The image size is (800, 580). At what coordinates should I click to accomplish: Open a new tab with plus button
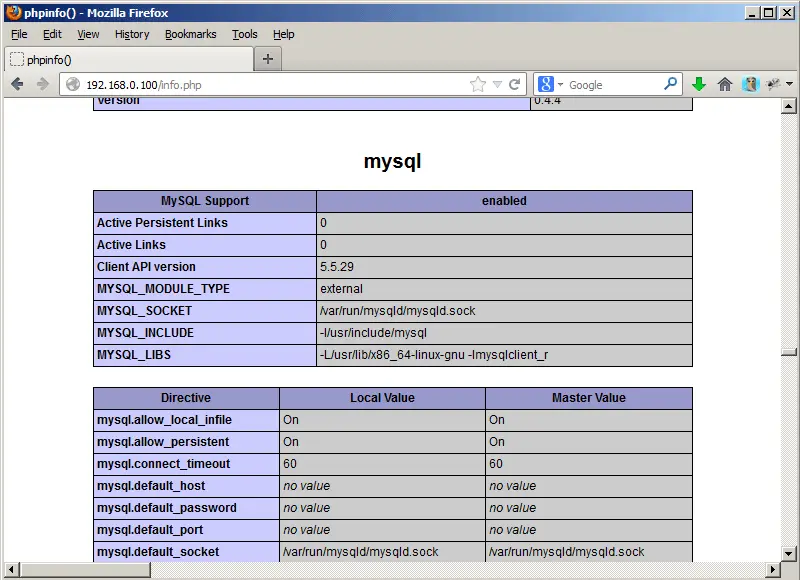point(268,59)
